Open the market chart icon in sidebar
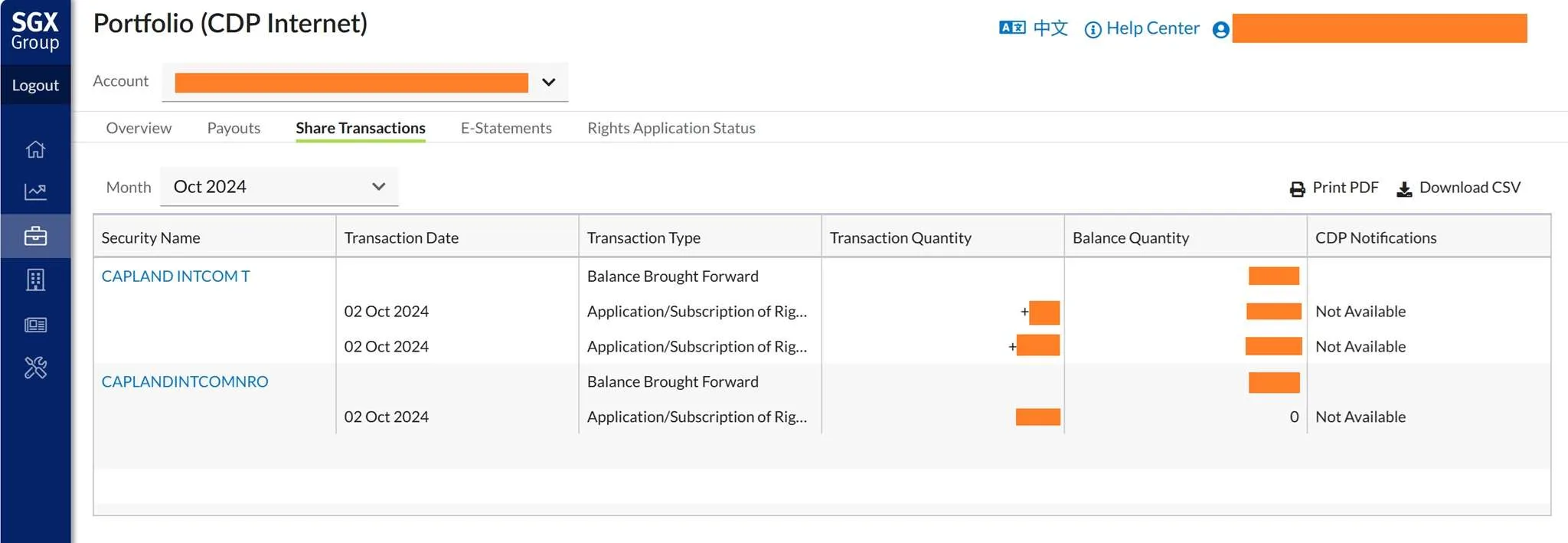The height and width of the screenshot is (543, 1568). click(35, 191)
